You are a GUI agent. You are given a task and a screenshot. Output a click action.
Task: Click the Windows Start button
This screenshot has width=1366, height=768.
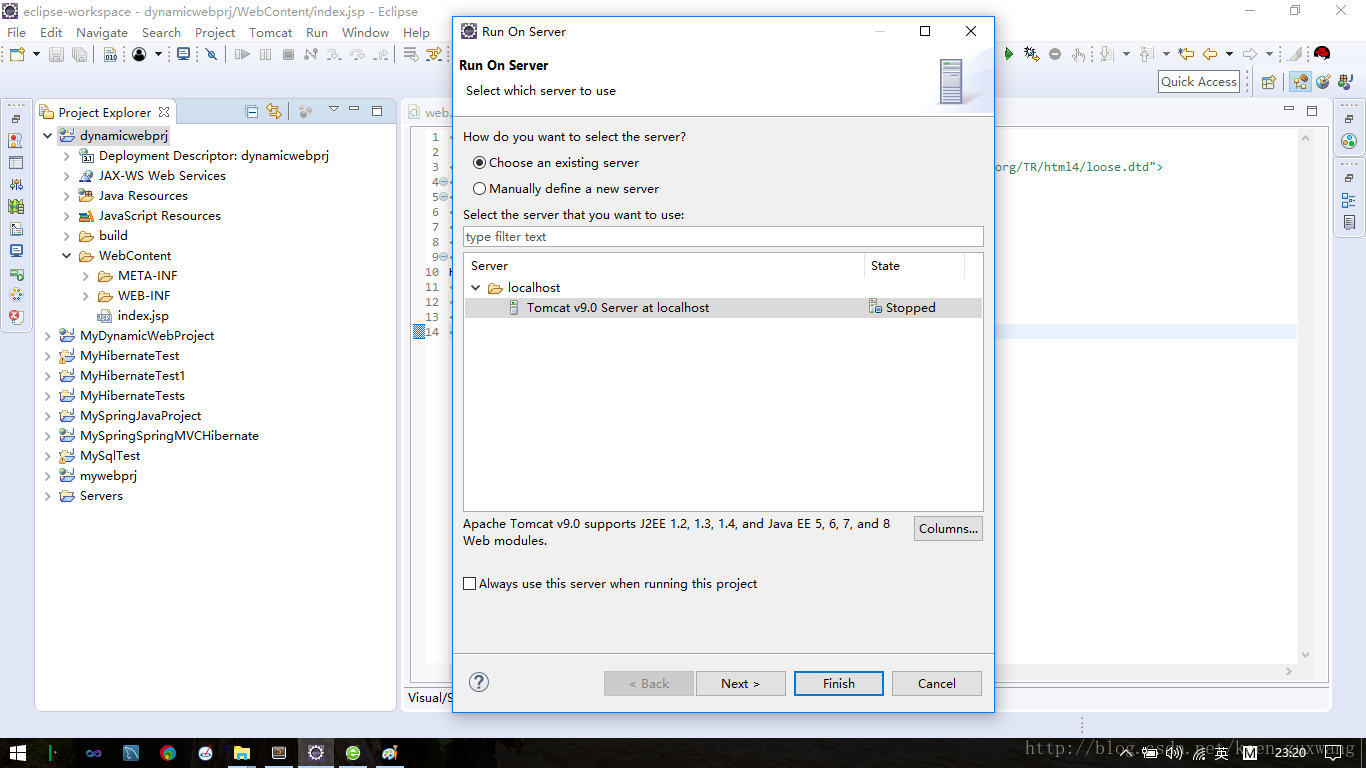[18, 752]
